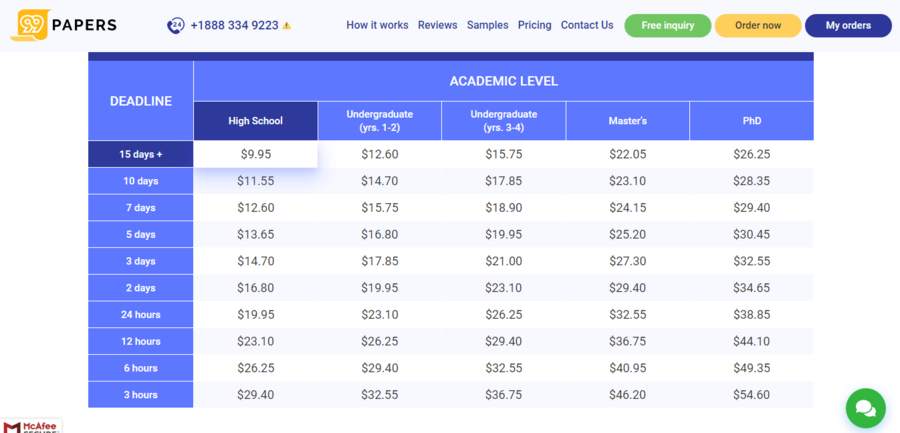Choose the 5 days deadline row
This screenshot has width=900, height=433.
(x=141, y=234)
